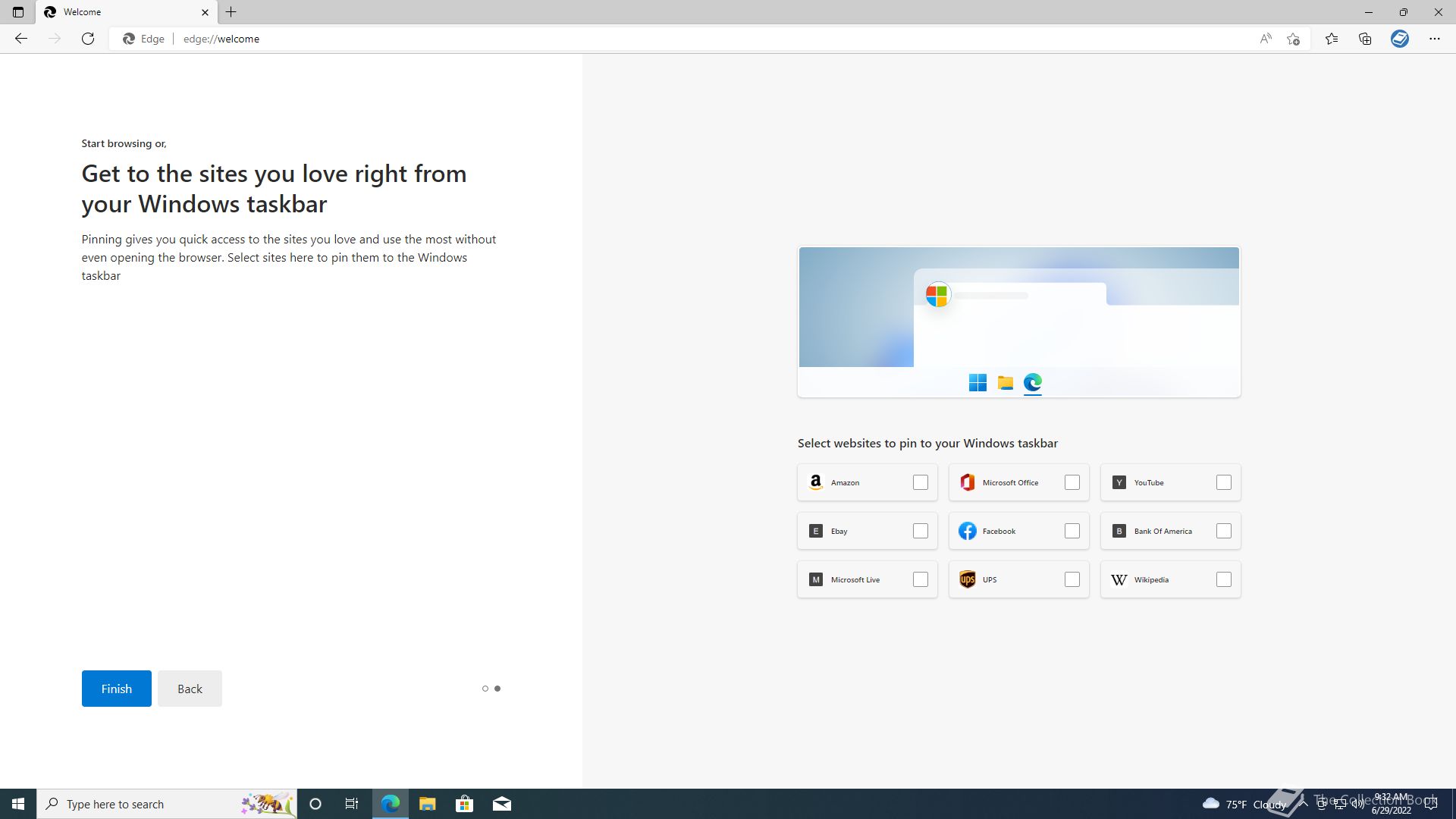
Task: Click the Facebook logo icon
Action: tap(968, 531)
